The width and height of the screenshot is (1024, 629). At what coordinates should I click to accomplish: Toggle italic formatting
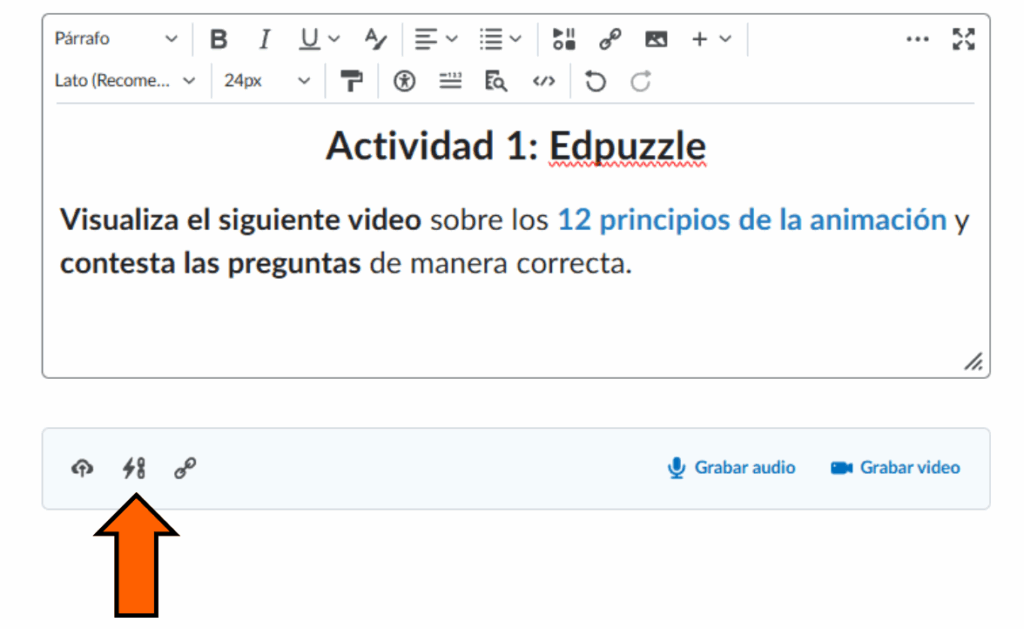click(x=264, y=39)
